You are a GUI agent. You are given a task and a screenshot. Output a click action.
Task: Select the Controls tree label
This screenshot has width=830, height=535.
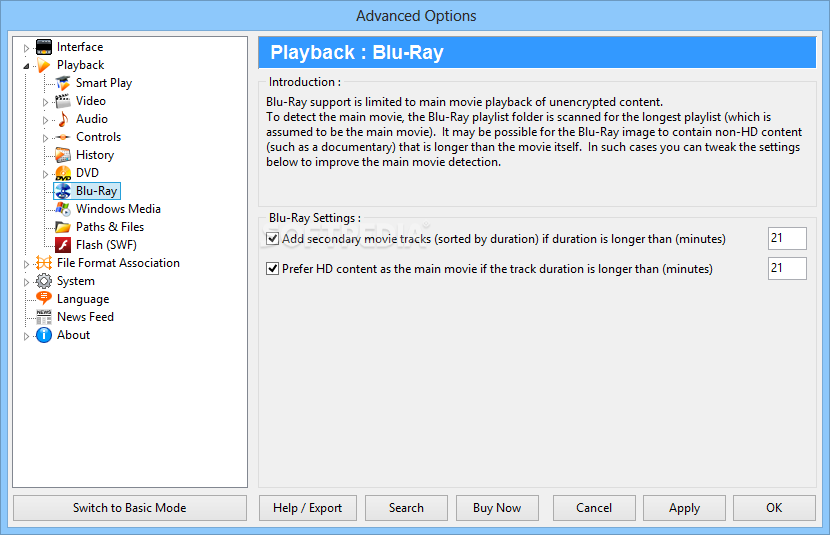coord(98,137)
